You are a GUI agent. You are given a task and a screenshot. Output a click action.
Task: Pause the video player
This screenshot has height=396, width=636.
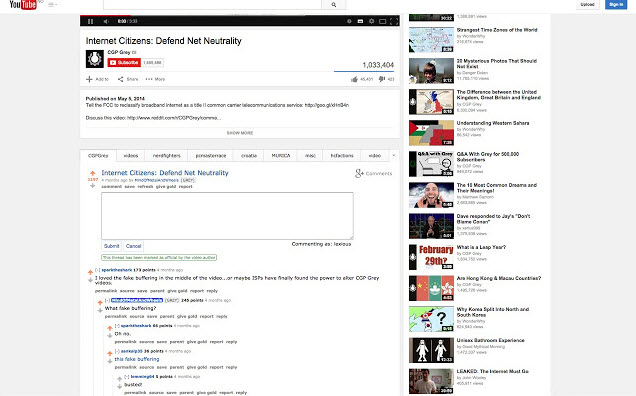click(90, 21)
